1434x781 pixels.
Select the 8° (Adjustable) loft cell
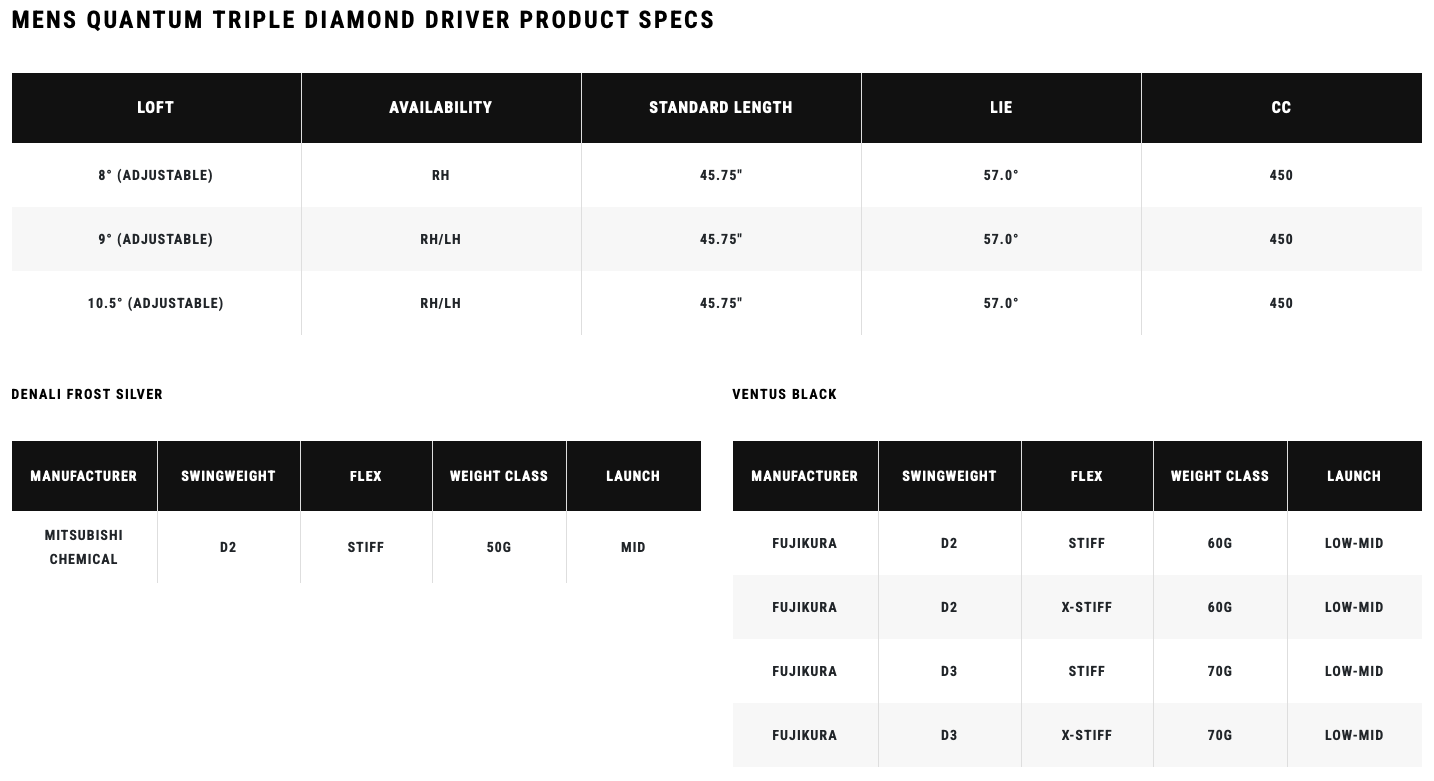156,175
